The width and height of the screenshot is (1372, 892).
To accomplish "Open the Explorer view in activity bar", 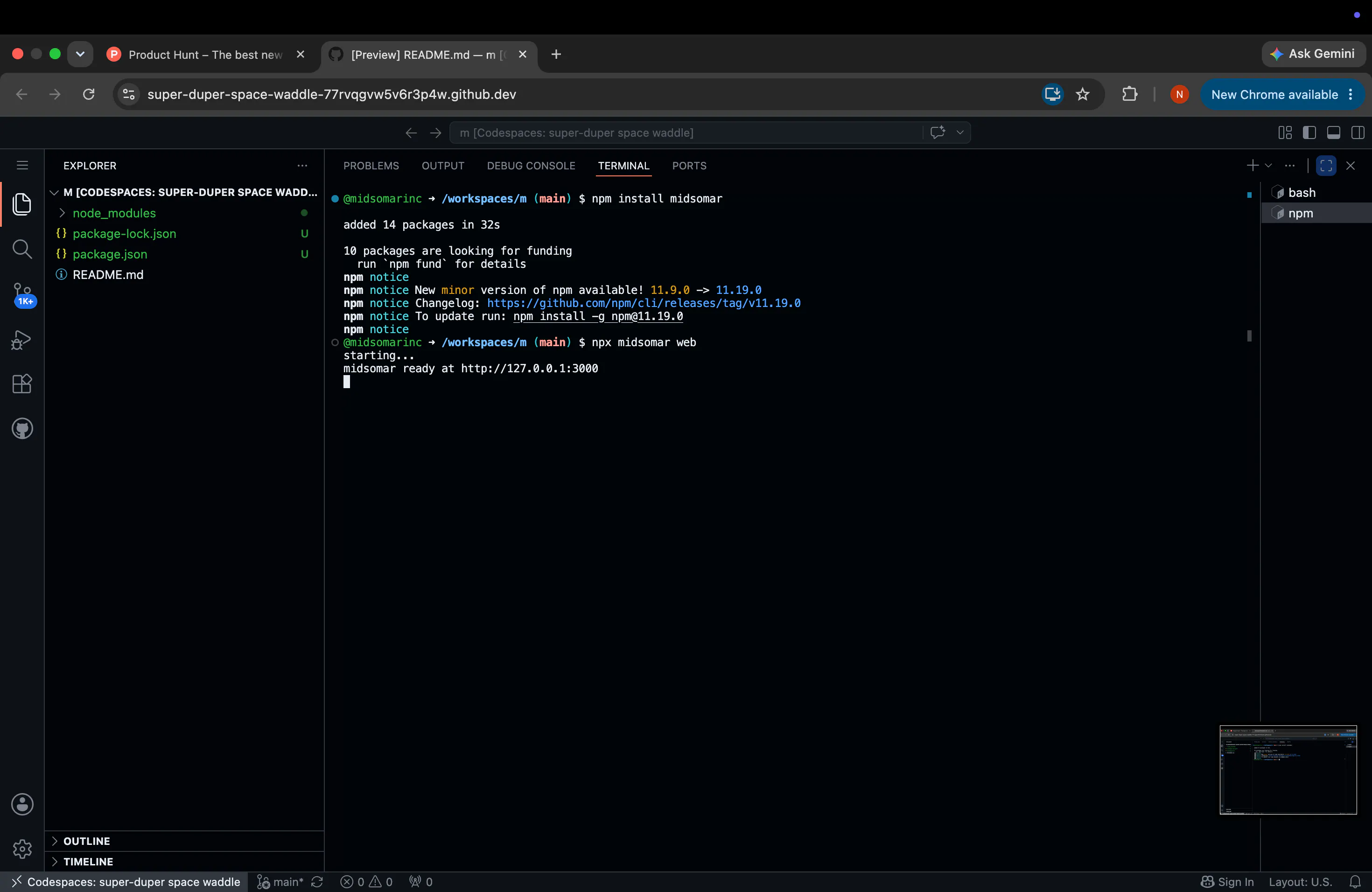I will [22, 204].
